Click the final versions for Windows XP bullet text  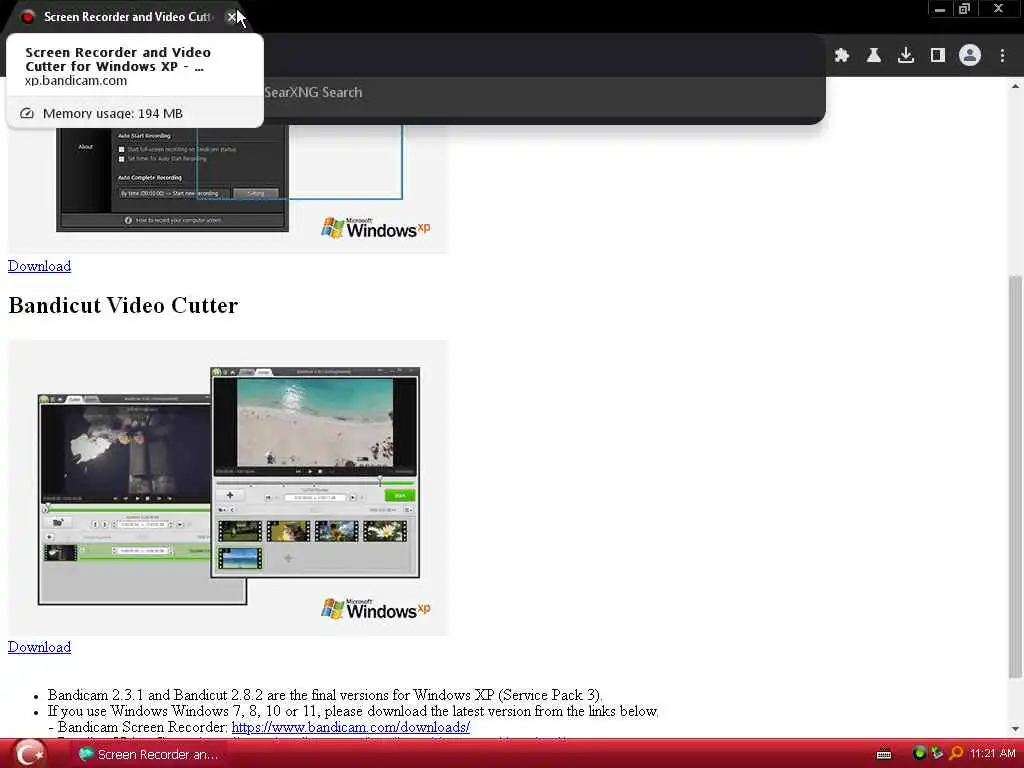click(325, 695)
